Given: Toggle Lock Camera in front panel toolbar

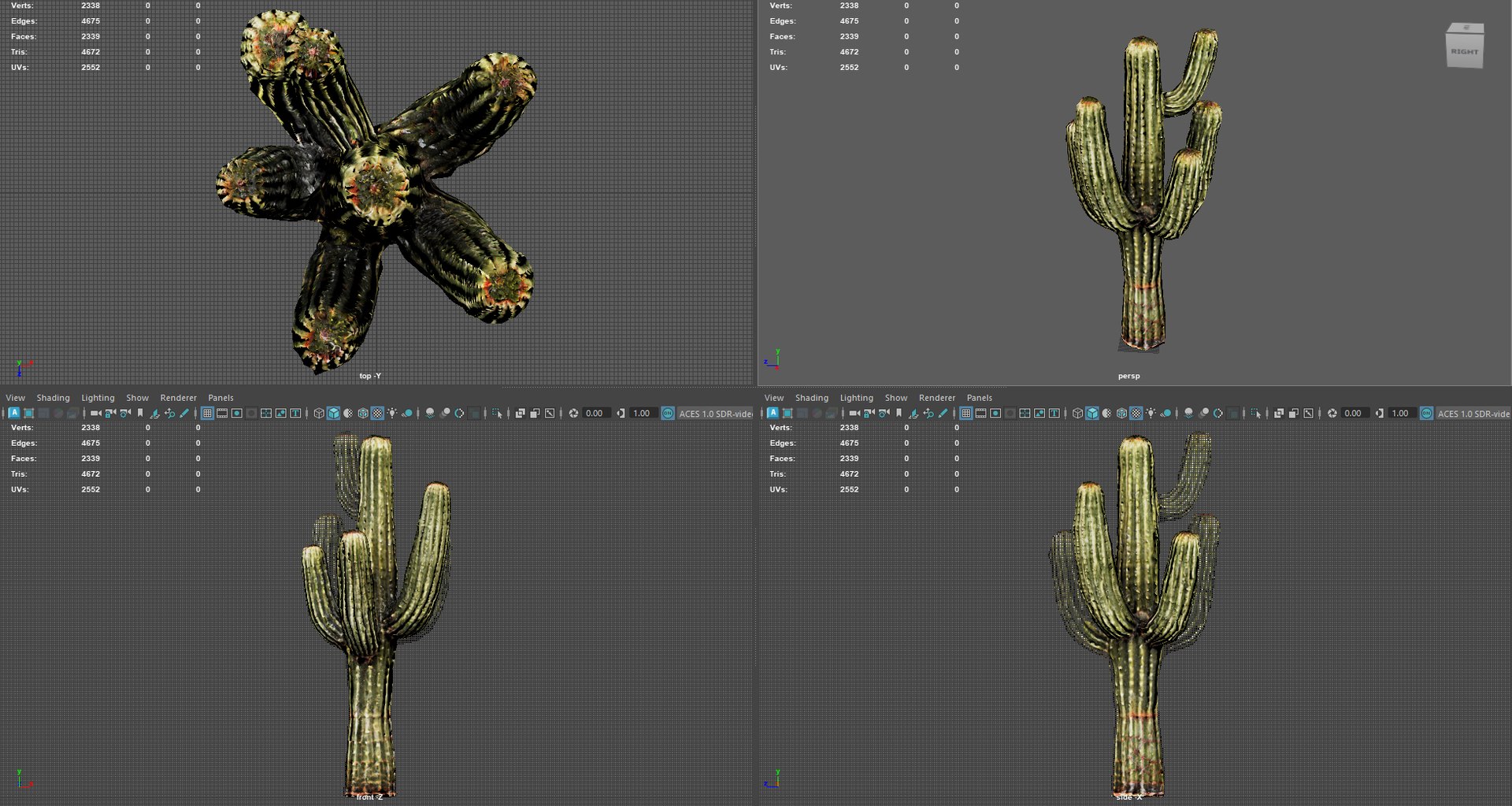Looking at the screenshot, I should point(110,413).
